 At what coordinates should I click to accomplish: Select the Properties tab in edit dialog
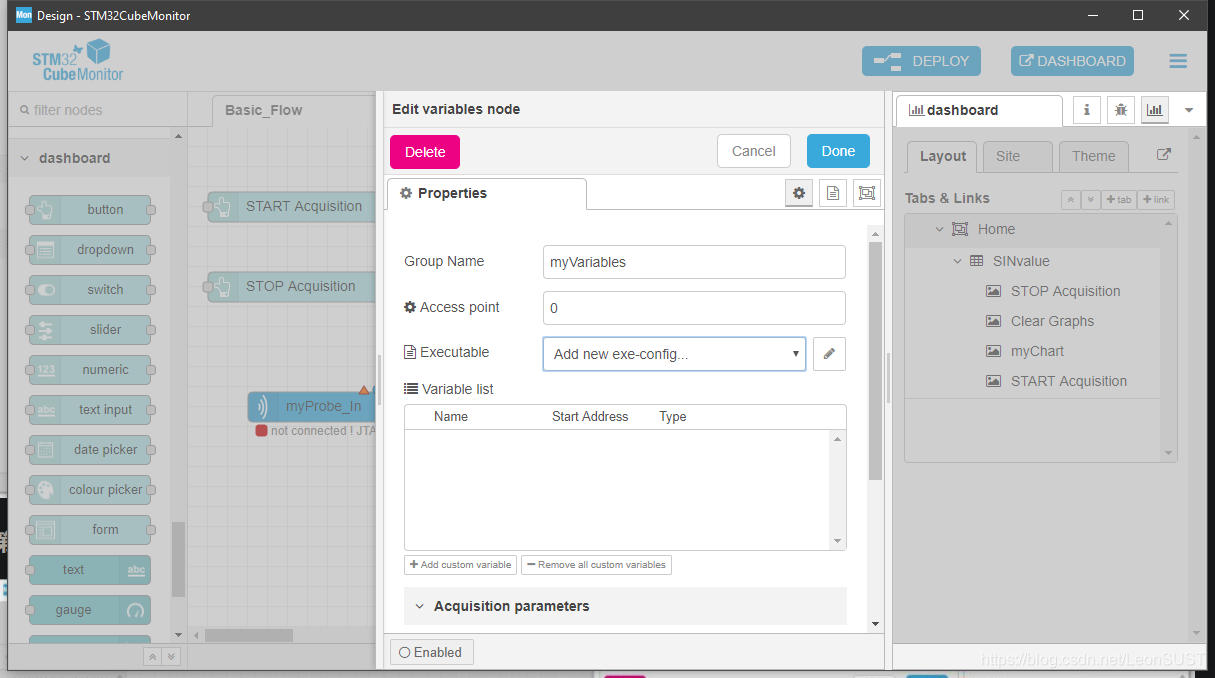point(486,193)
